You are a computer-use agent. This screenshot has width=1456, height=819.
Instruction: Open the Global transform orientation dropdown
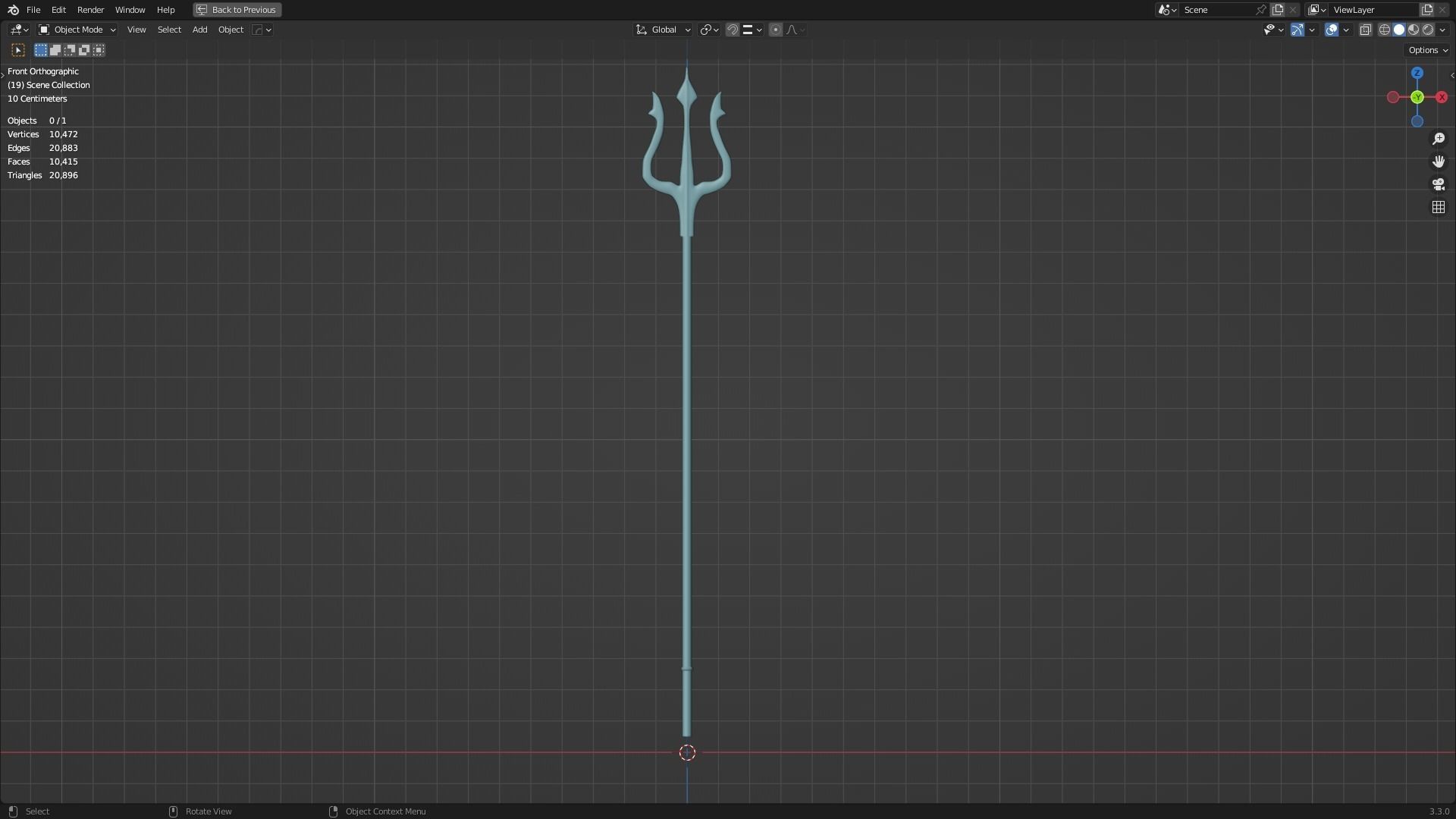[x=664, y=30]
